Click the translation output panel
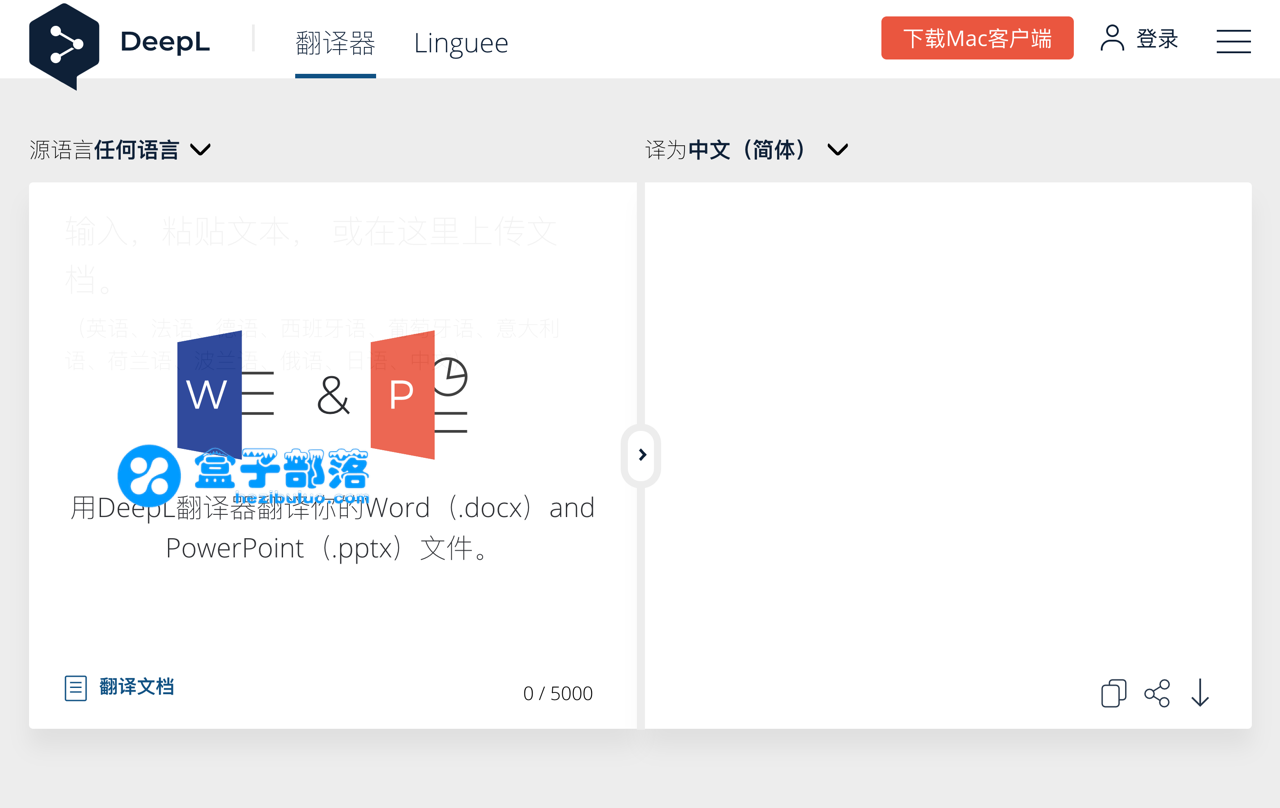Viewport: 1280px width, 808px height. 948,455
